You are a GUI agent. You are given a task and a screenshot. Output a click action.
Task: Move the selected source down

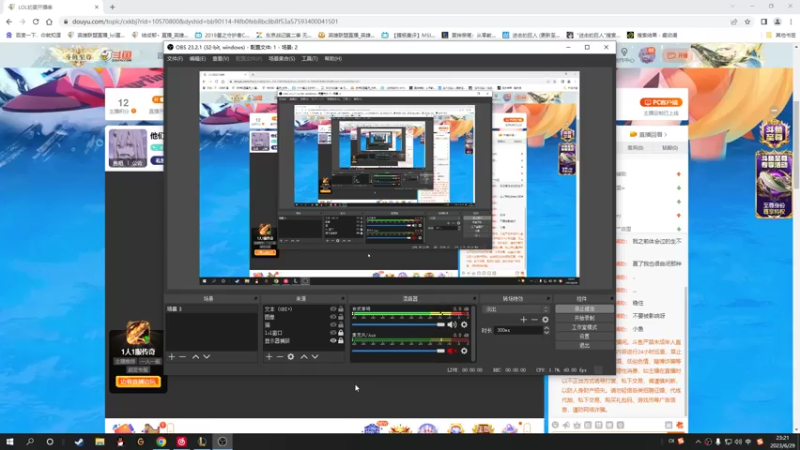315,357
